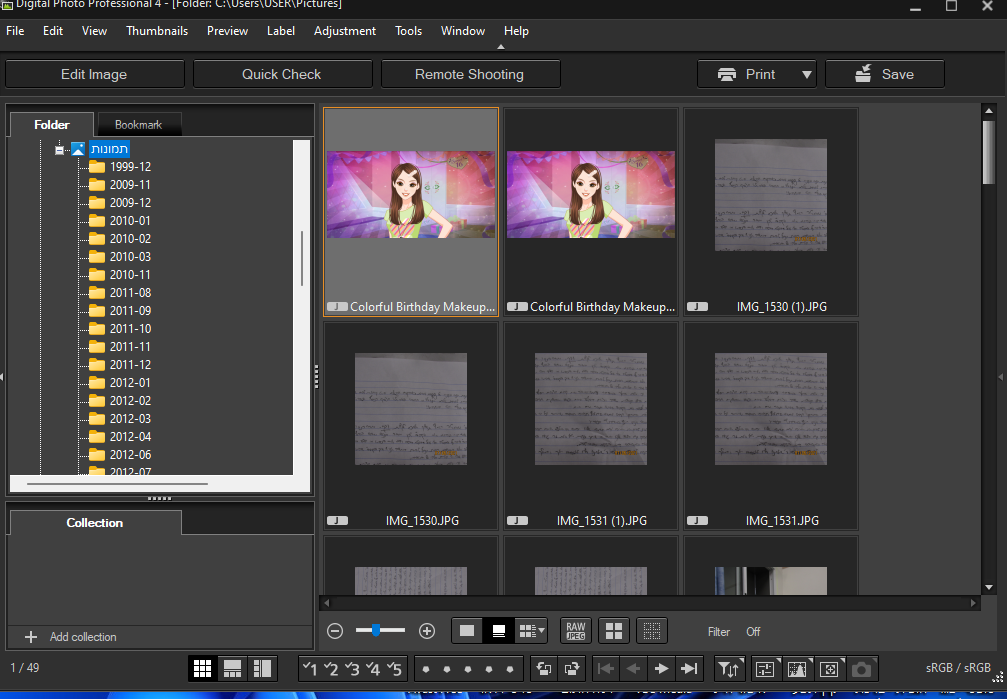Screen dimensions: 1007x699
Task: Set one-star rating using first dot
Action: pyautogui.click(x=426, y=669)
